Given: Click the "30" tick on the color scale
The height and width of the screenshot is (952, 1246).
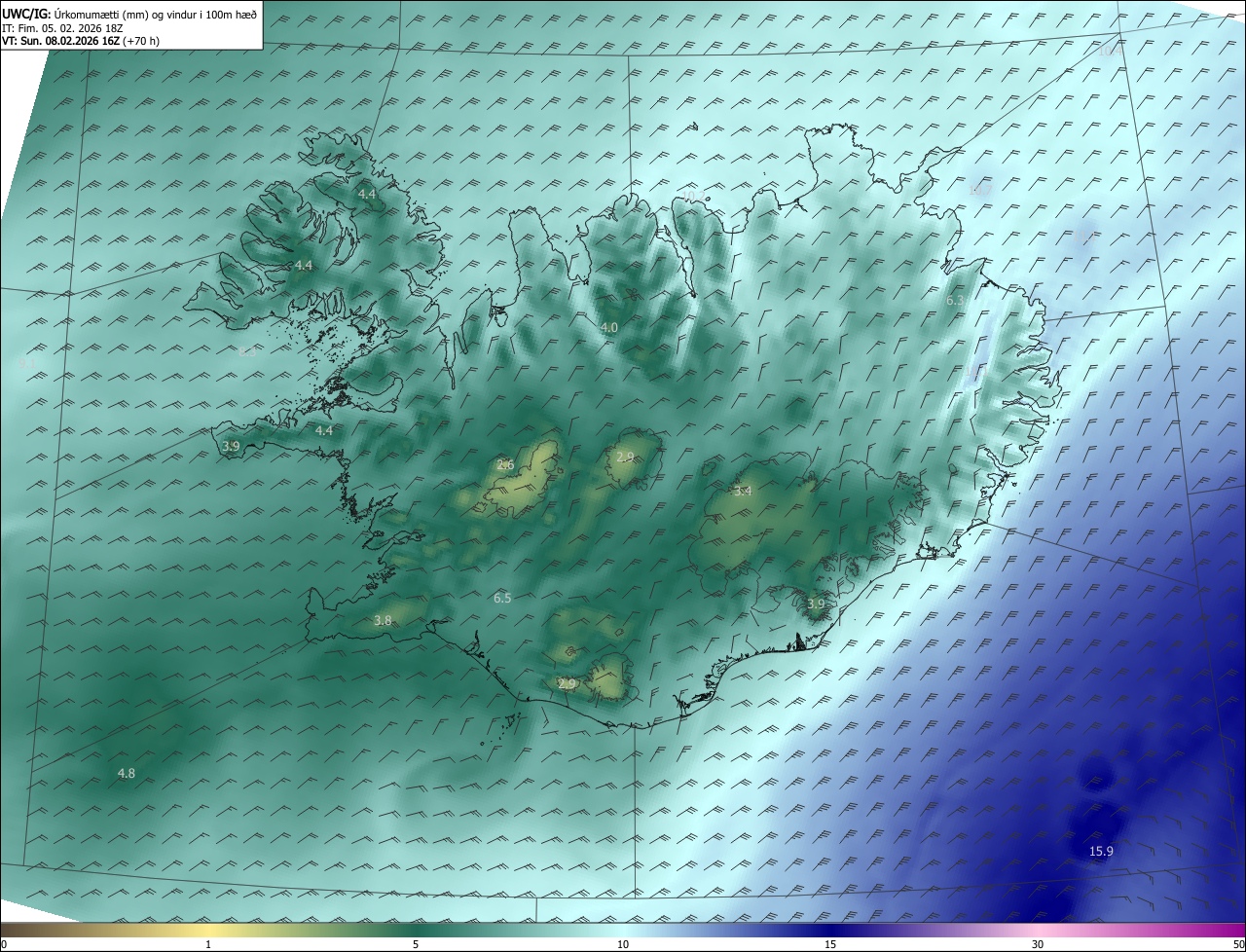Looking at the screenshot, I should 1038,944.
